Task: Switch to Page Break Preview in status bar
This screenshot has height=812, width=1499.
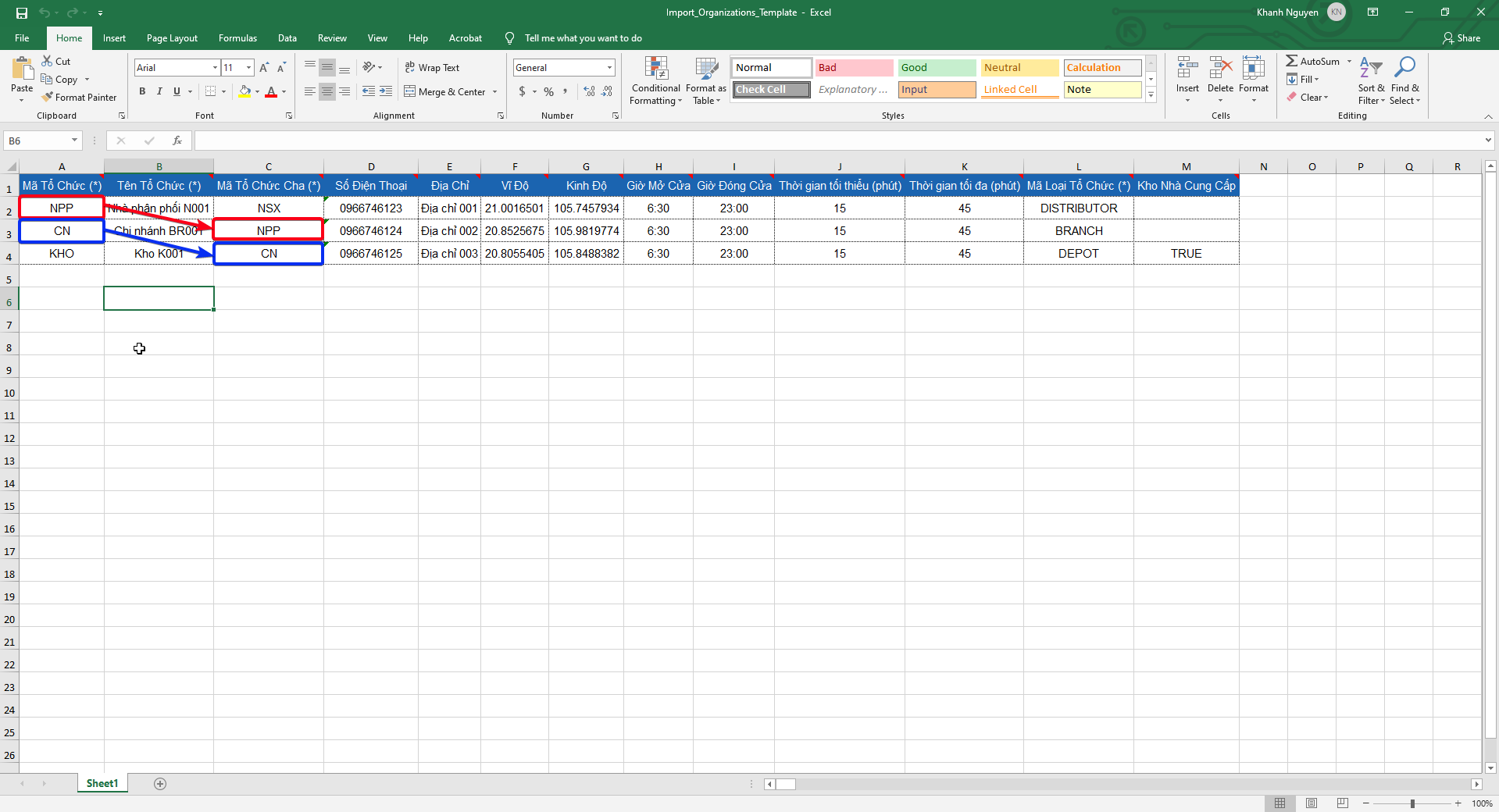Action: click(x=1343, y=803)
